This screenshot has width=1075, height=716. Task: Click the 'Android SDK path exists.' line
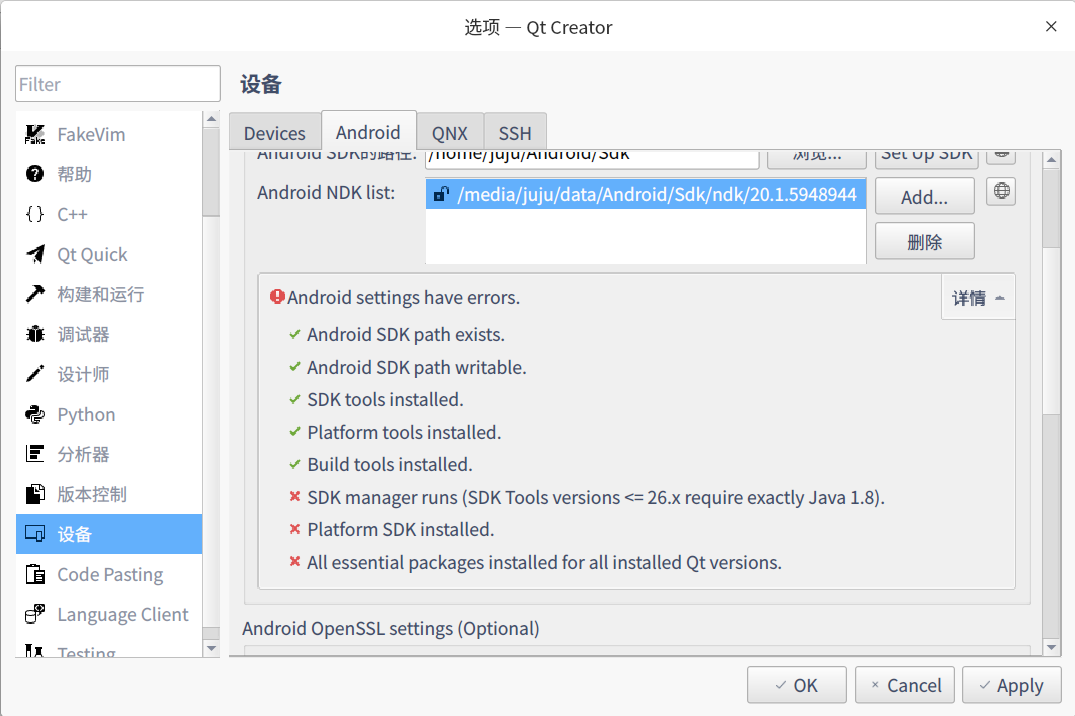point(406,335)
